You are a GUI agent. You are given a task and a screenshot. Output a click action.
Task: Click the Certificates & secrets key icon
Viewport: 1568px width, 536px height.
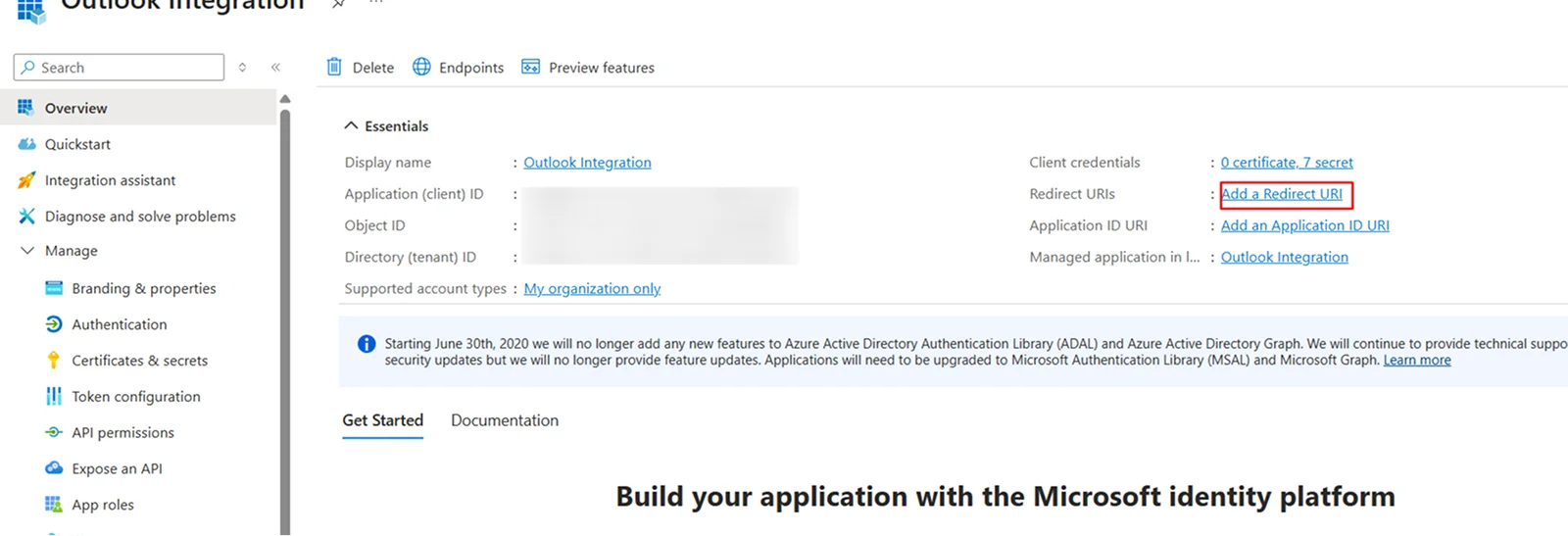point(54,360)
